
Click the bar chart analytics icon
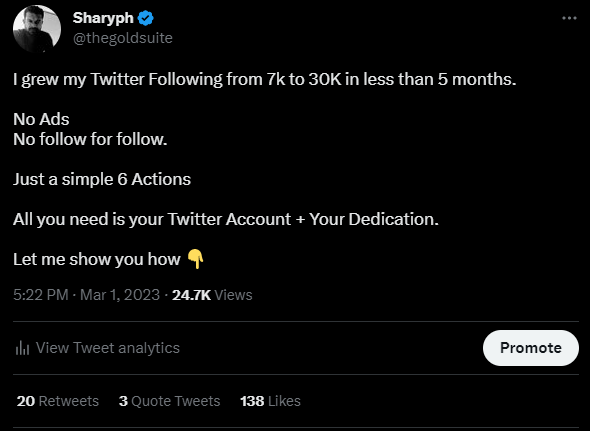pyautogui.click(x=22, y=348)
